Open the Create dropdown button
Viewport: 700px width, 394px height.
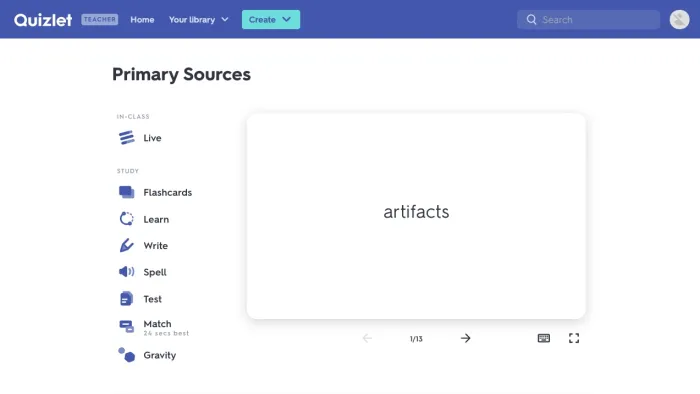point(271,20)
